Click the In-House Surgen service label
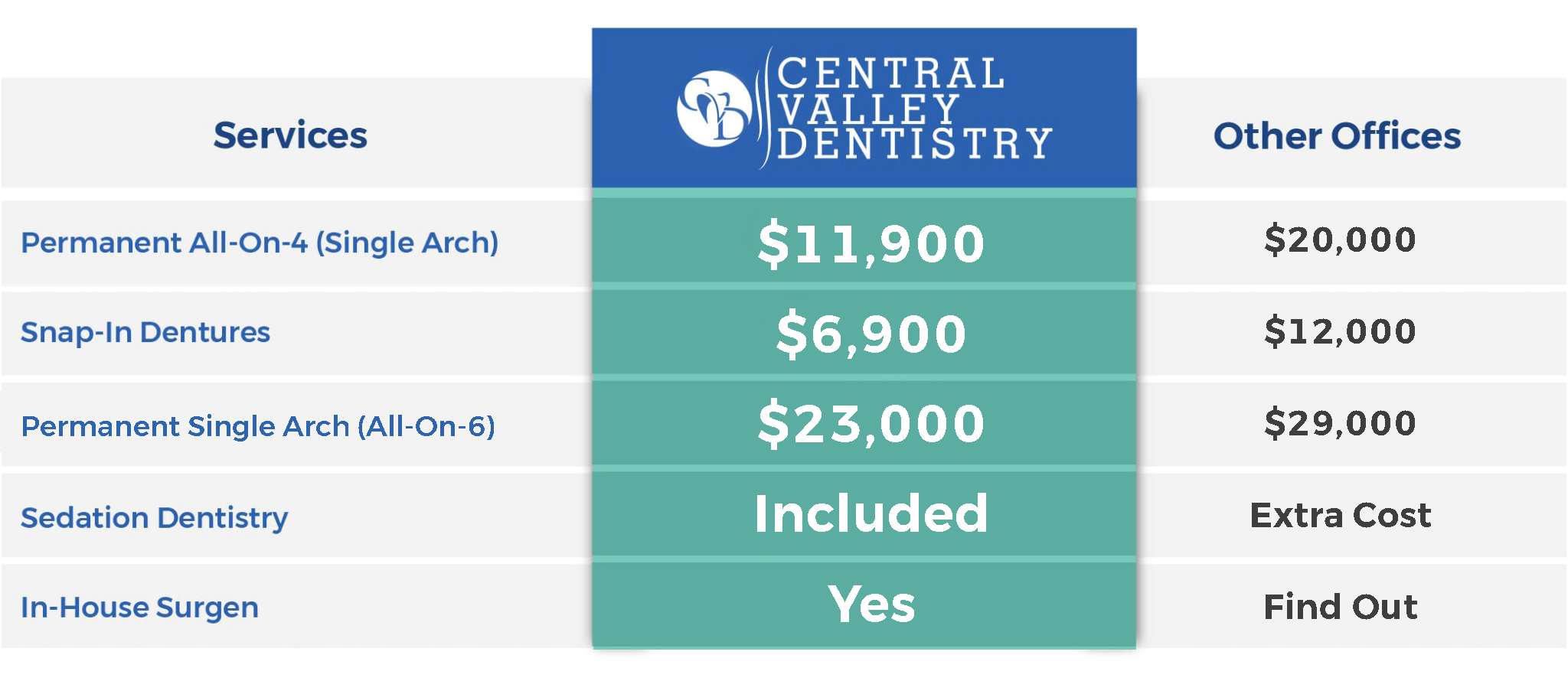The image size is (1568, 694). 140,608
